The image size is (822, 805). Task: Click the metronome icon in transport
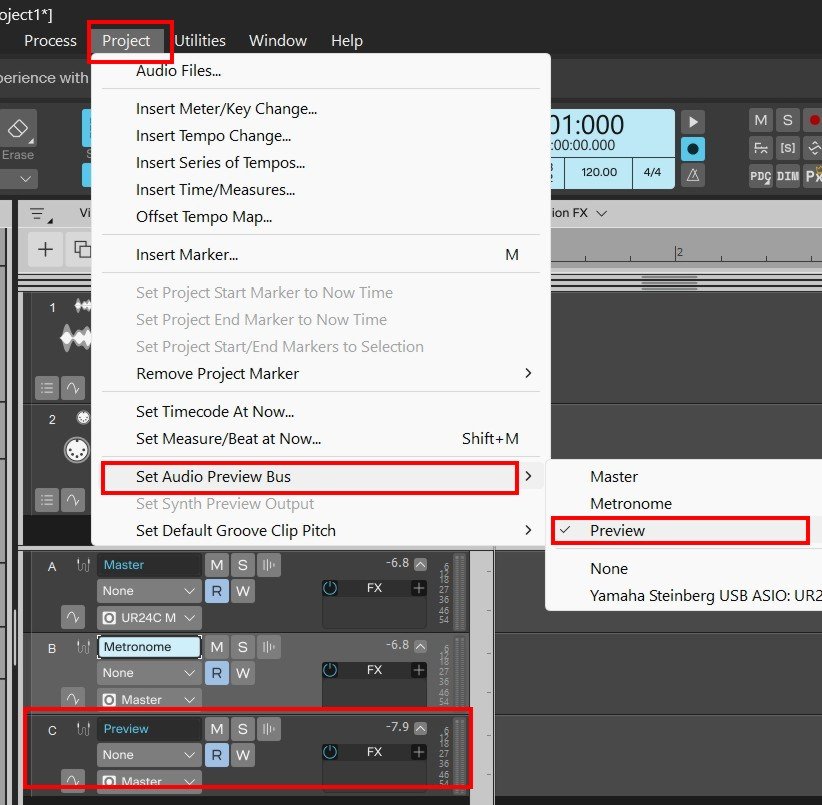pyautogui.click(x=692, y=174)
